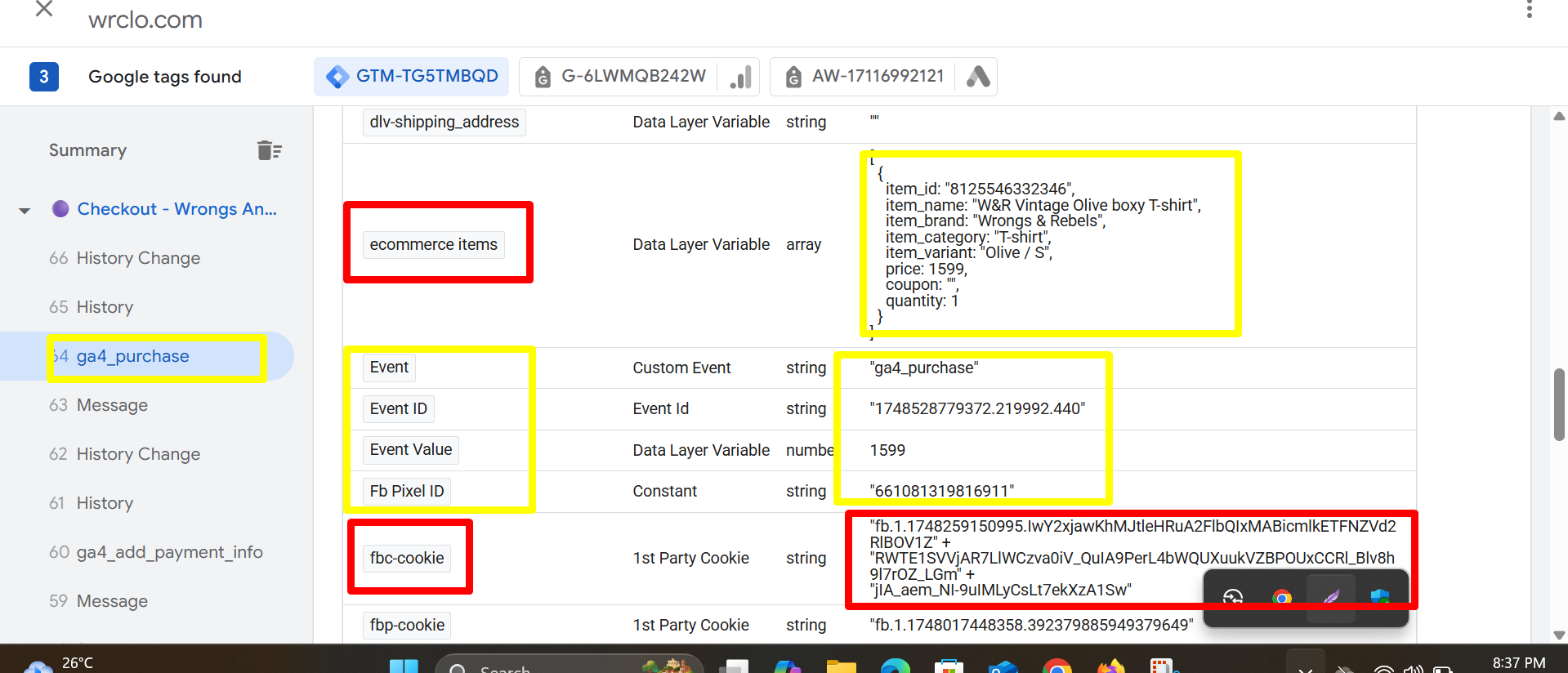Click the vertical scrollbar thumb
Viewport: 1568px width, 673px height.
click(1559, 404)
